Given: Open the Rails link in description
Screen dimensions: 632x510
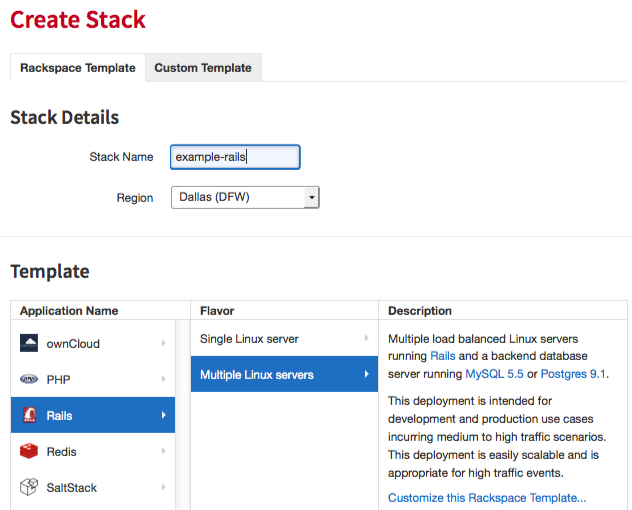Looking at the screenshot, I should click(x=443, y=356).
